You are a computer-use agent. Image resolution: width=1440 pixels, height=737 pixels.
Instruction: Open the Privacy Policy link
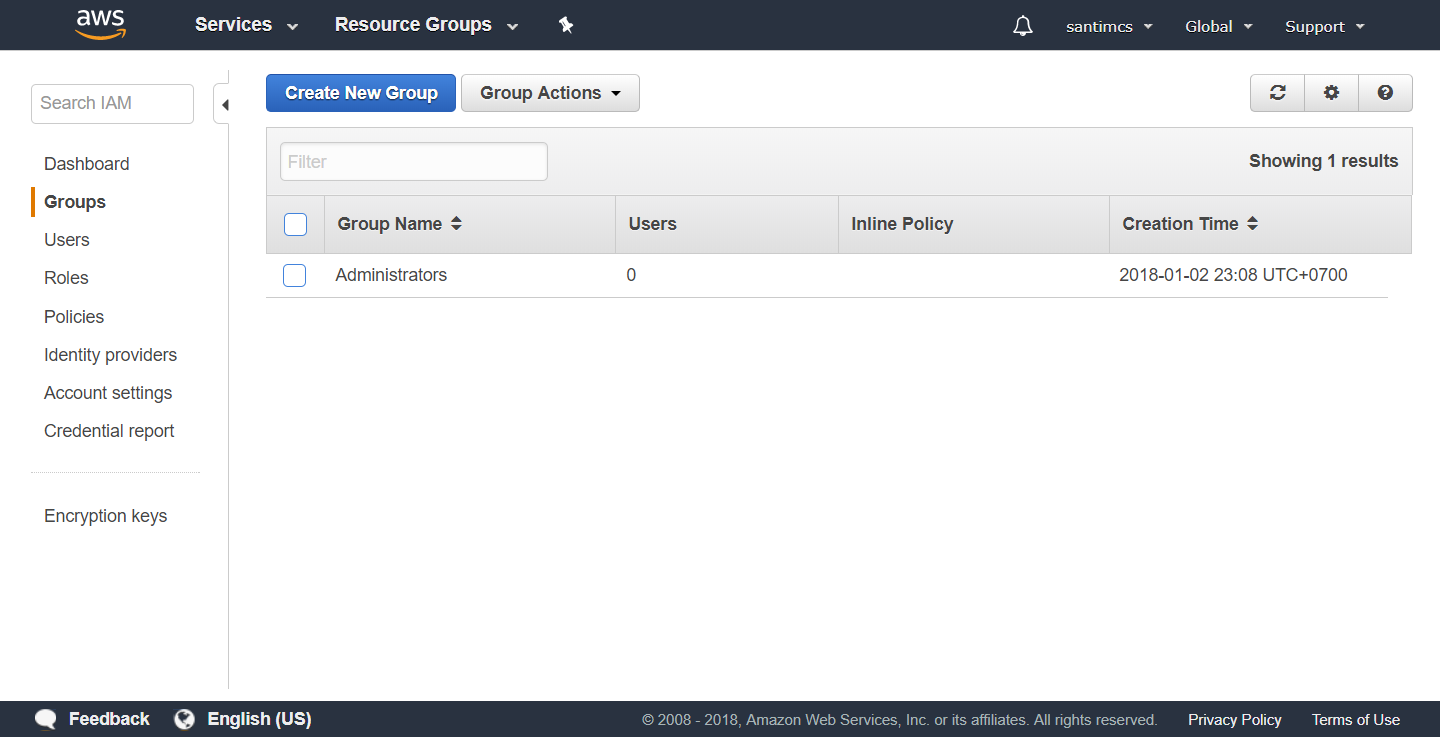click(x=1234, y=720)
